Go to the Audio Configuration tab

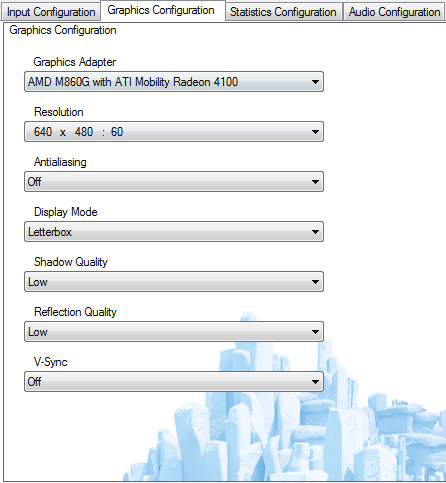[394, 12]
